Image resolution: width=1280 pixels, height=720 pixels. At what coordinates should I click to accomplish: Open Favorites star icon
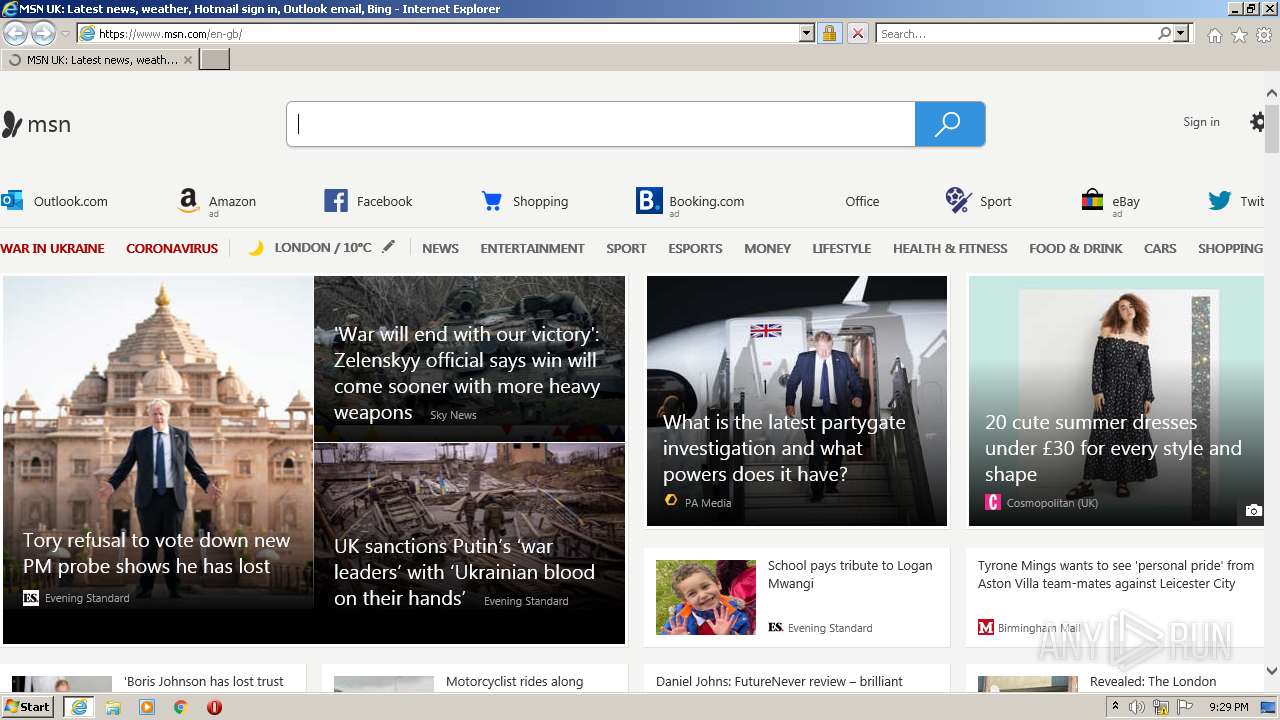point(1239,35)
